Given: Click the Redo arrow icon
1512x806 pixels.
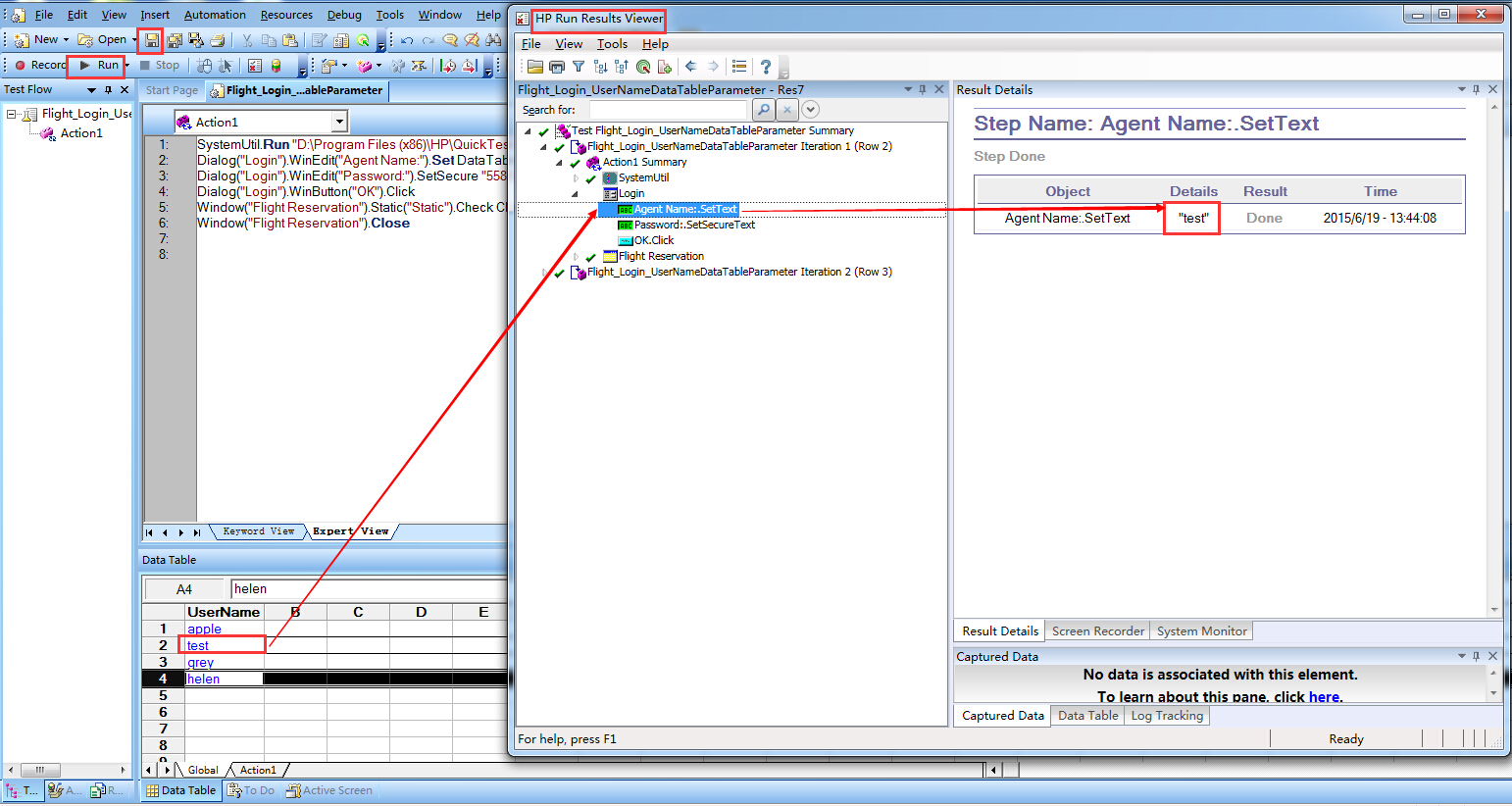Looking at the screenshot, I should tap(428, 40).
